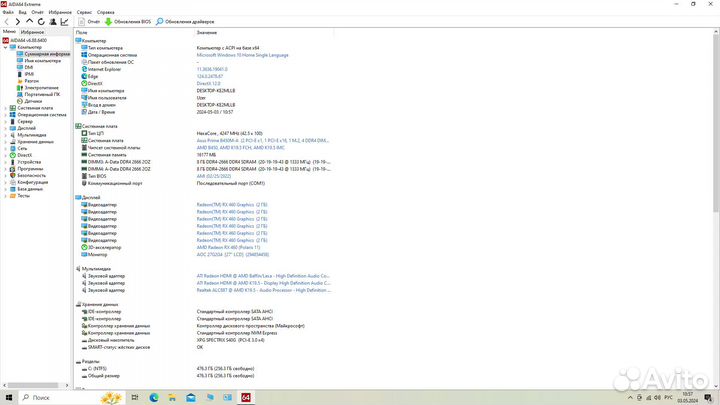
Task: Select the Тип ЦП row
Action: 205,133
